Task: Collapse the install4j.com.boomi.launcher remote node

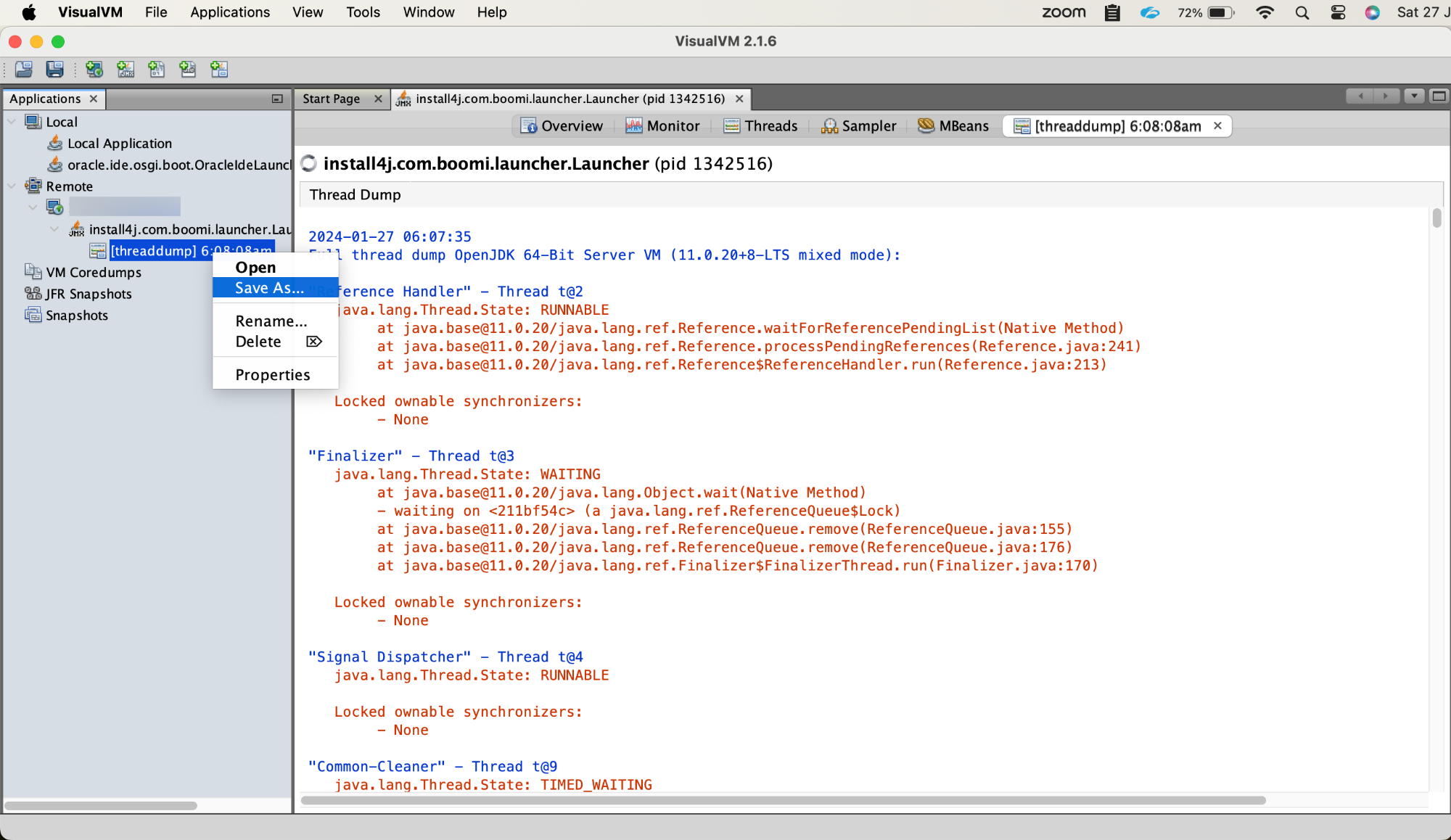Action: point(54,229)
